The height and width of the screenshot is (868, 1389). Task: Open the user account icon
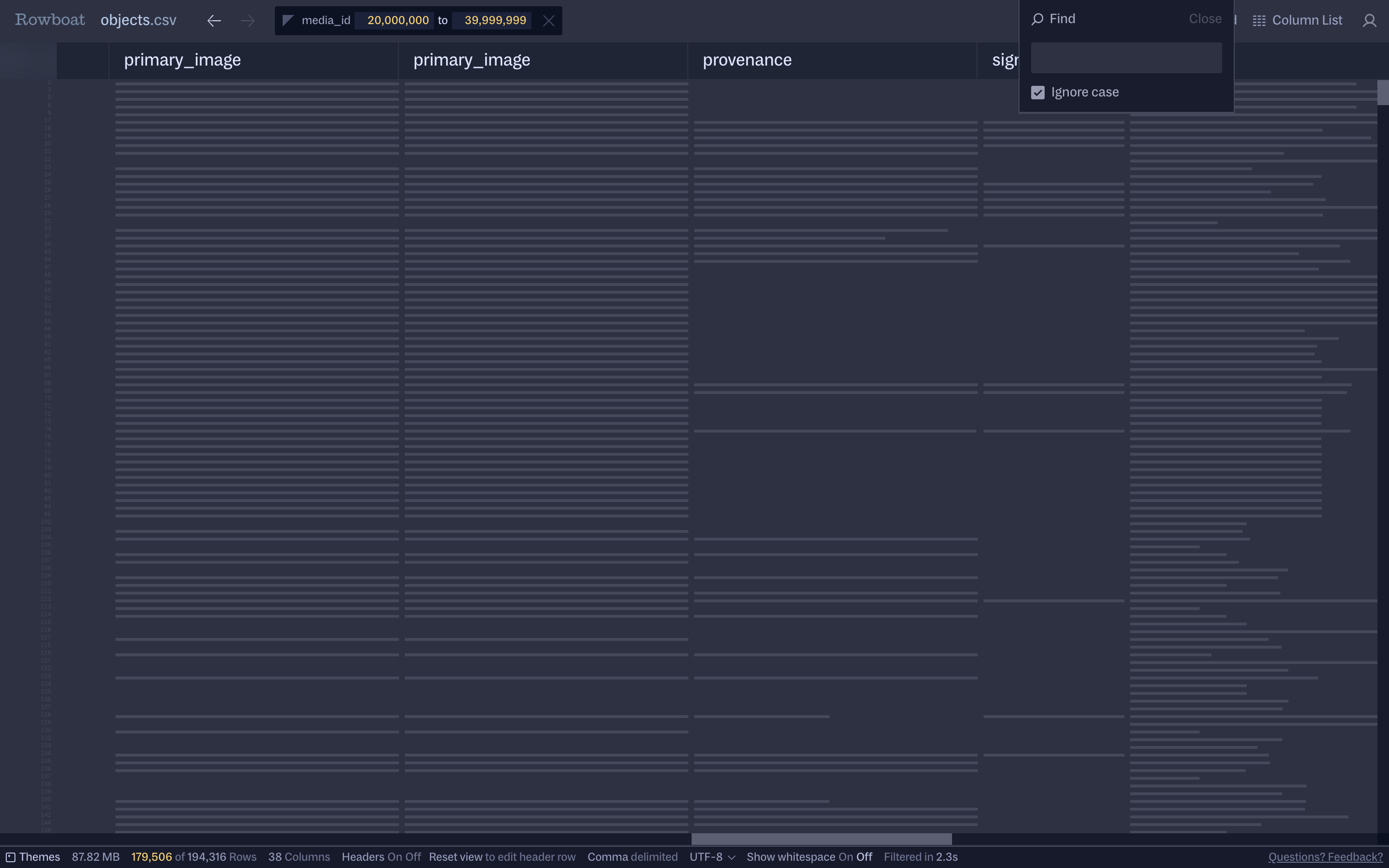pyautogui.click(x=1369, y=21)
